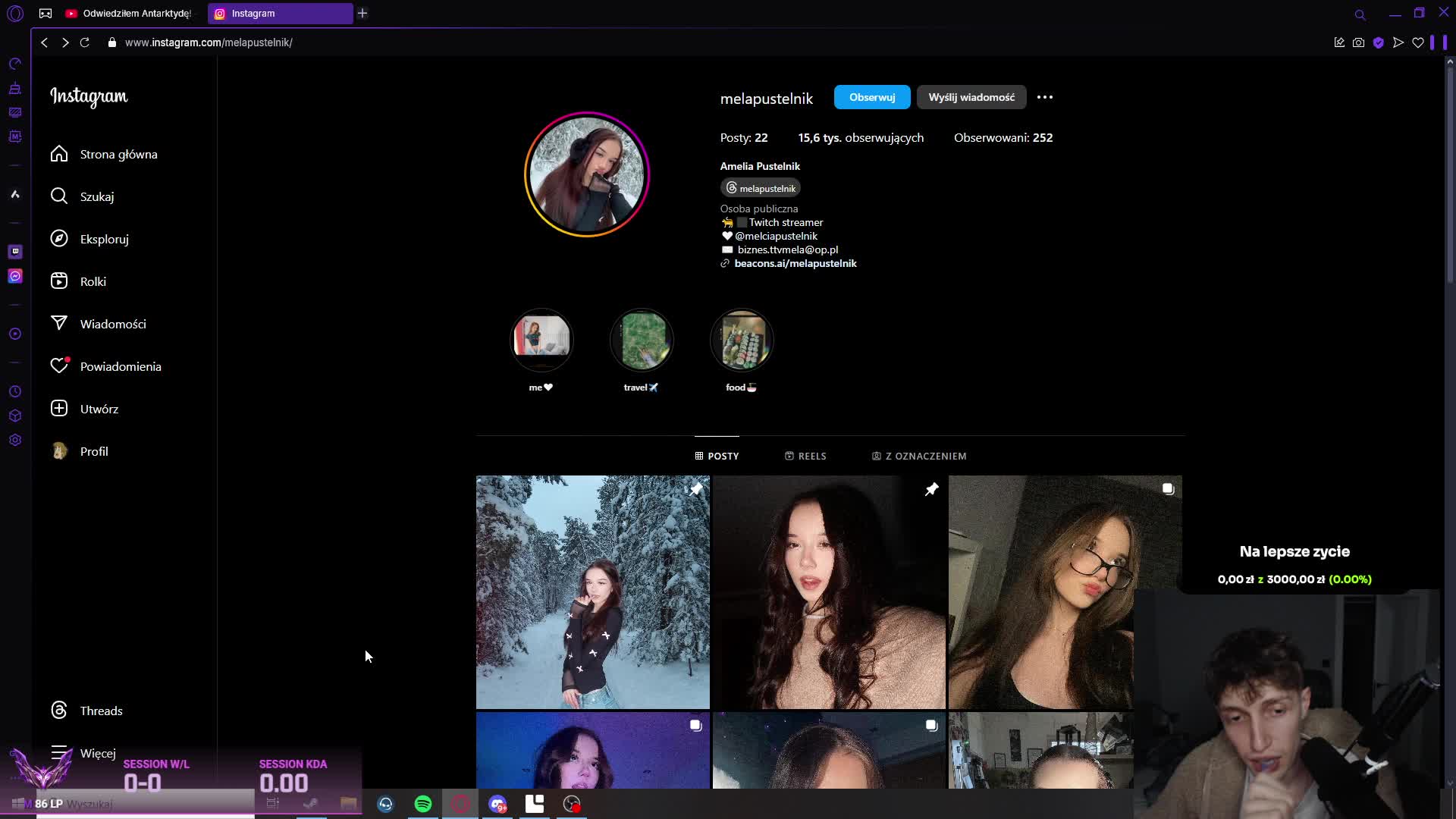The width and height of the screenshot is (1456, 819).
Task: Open Rolki reels in sidebar
Action: 78,281
